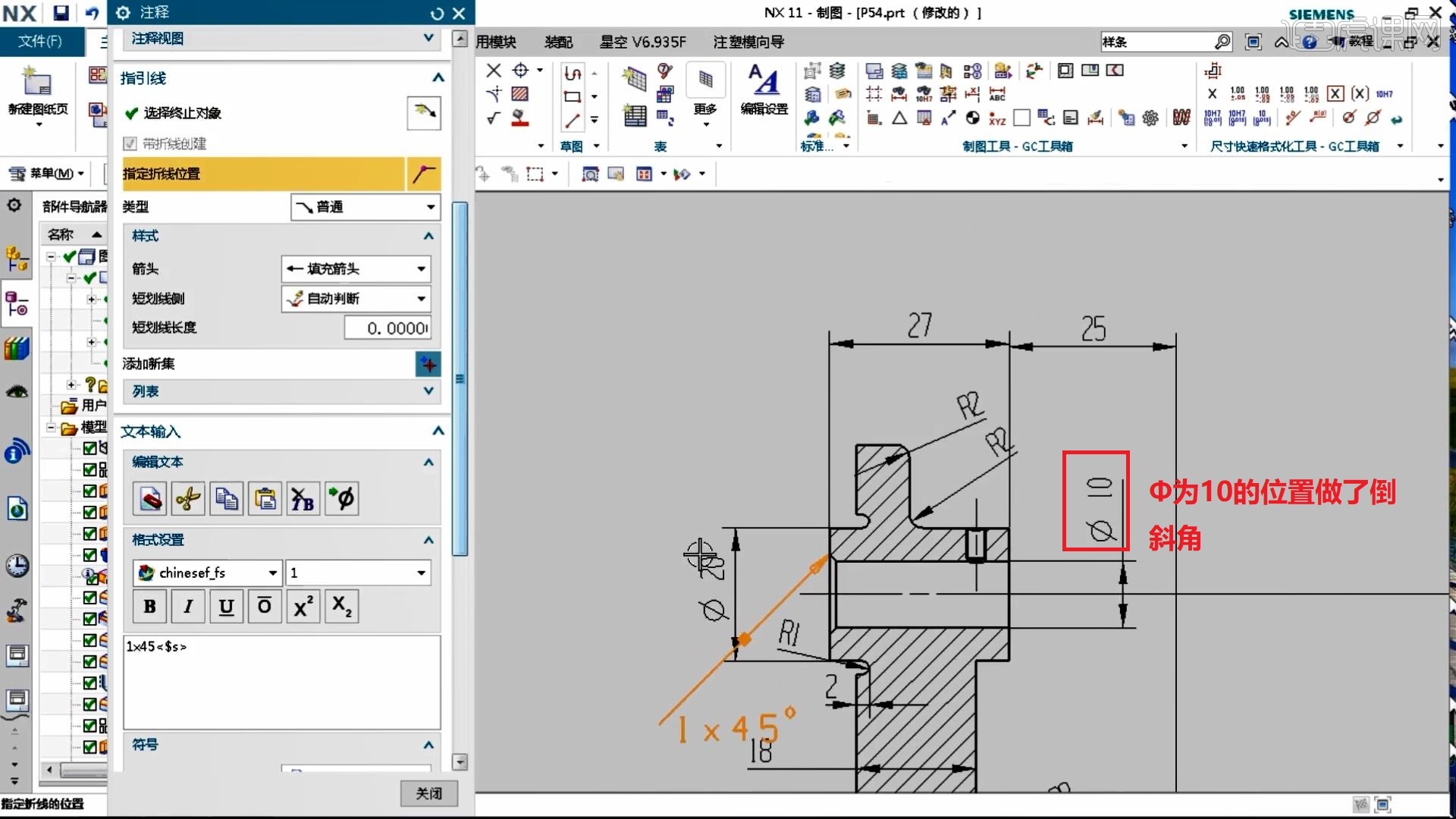Click the Bold formatting button
This screenshot has width=1456, height=819.
coord(149,607)
